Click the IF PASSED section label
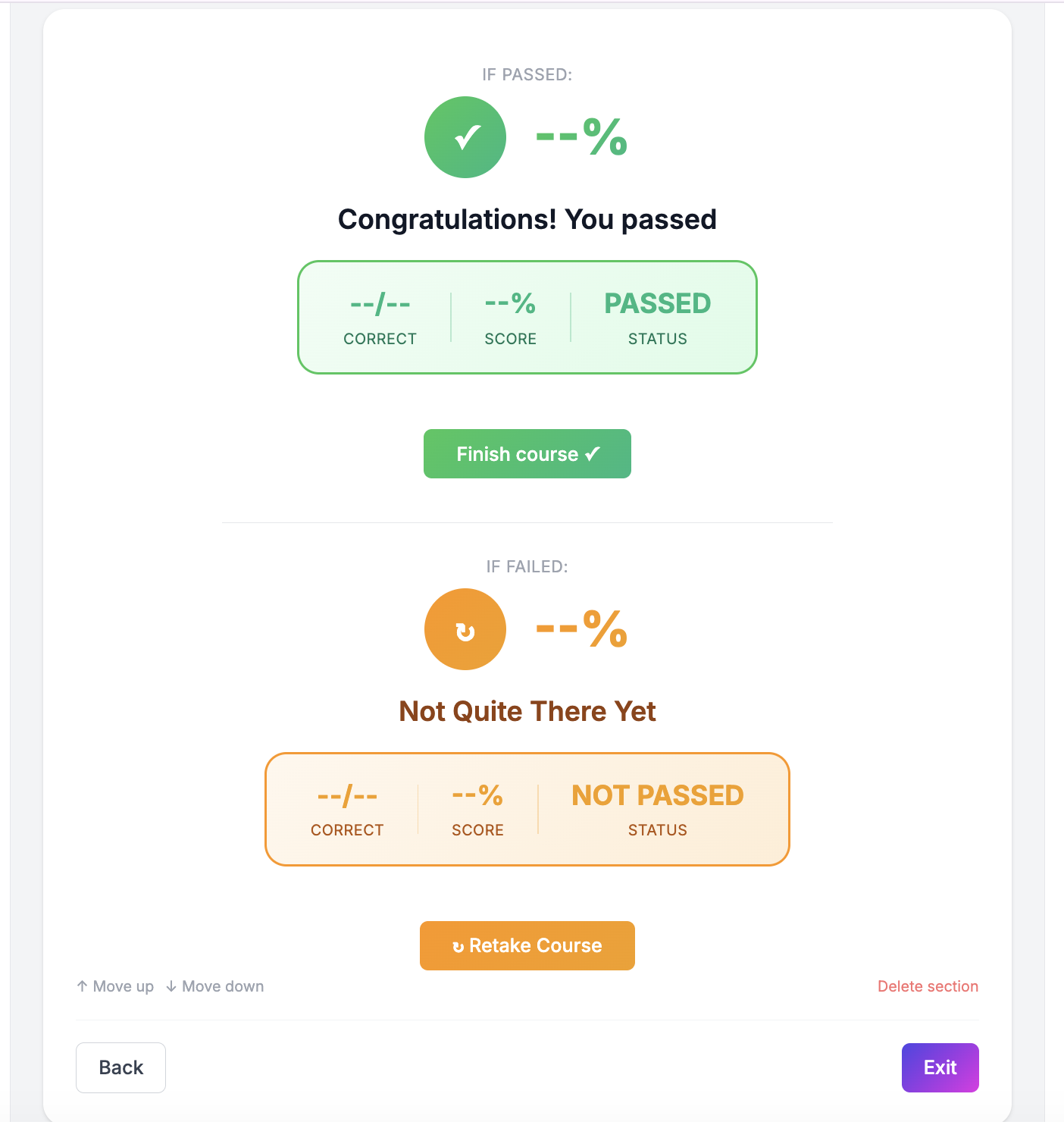Image resolution: width=1064 pixels, height=1122 pixels. [x=527, y=74]
